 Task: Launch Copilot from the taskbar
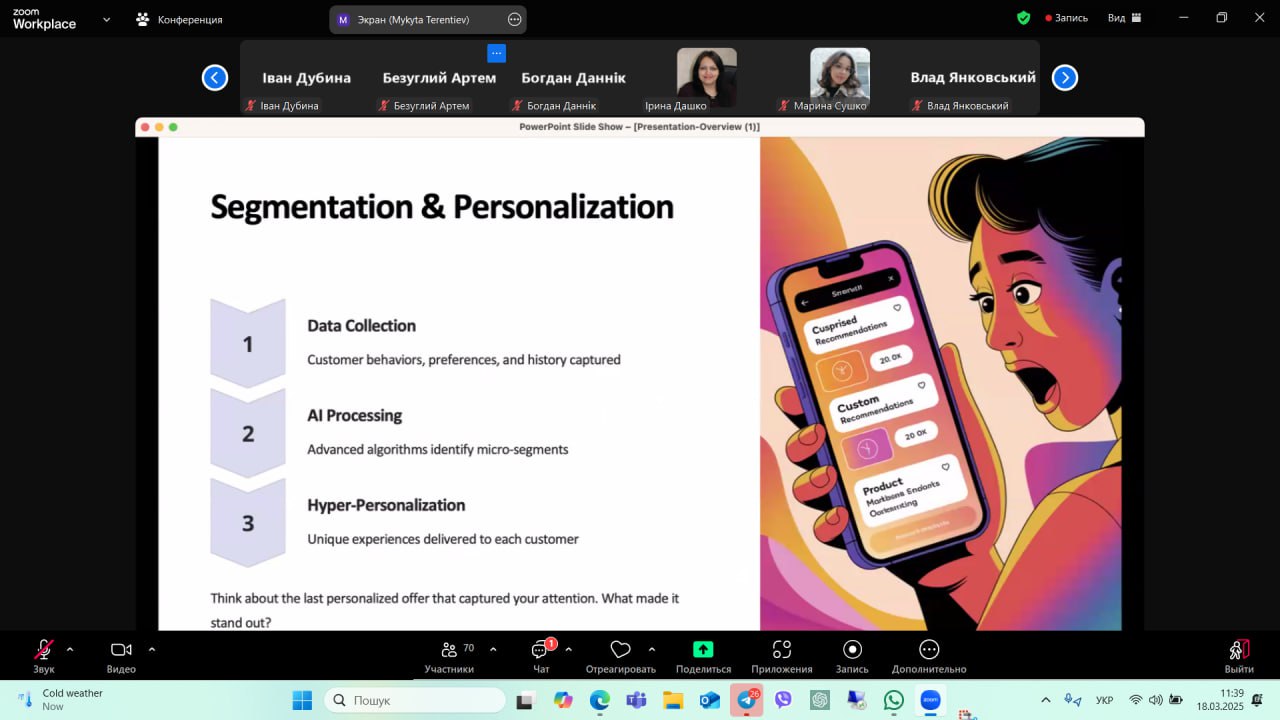[563, 700]
